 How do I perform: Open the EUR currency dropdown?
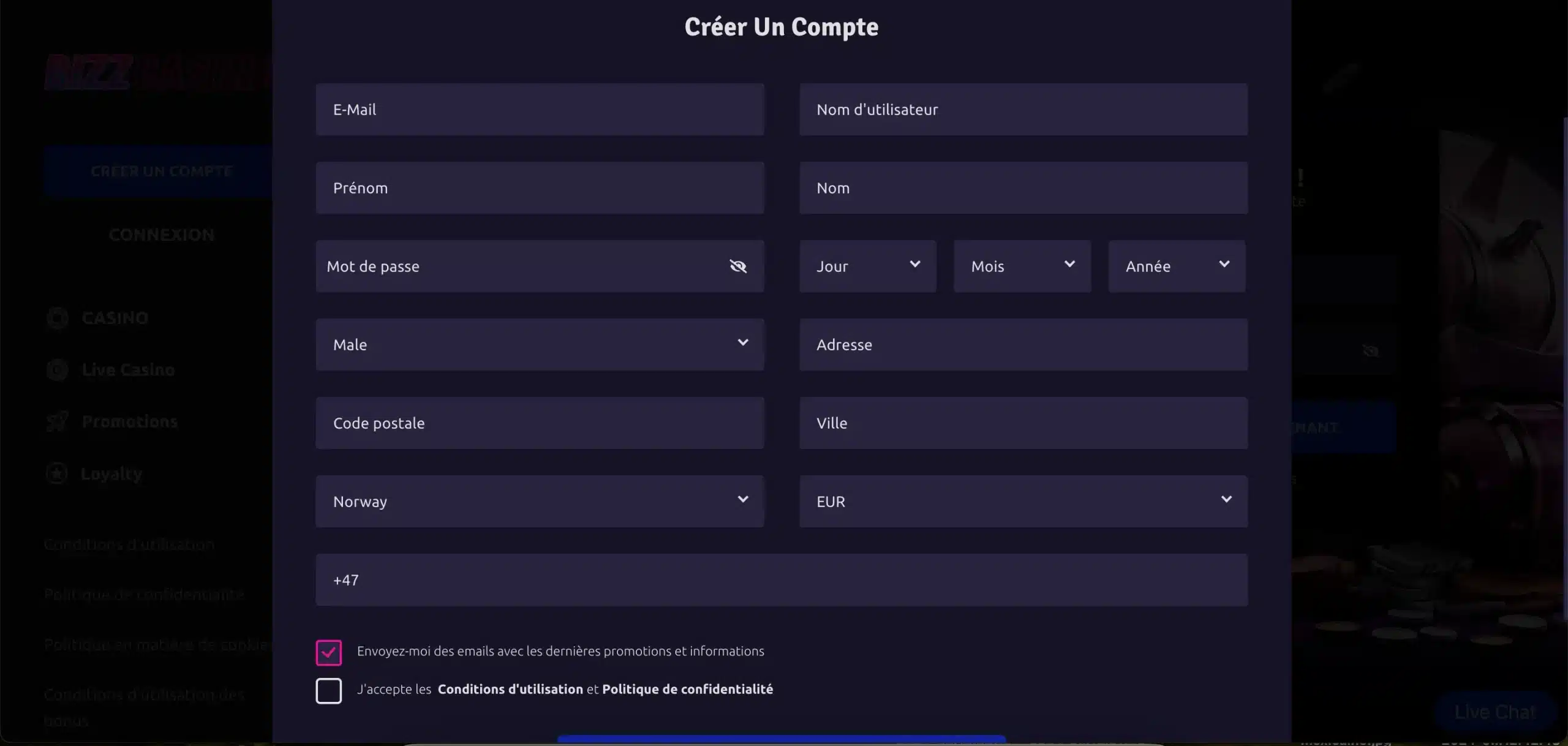[x=1023, y=502]
